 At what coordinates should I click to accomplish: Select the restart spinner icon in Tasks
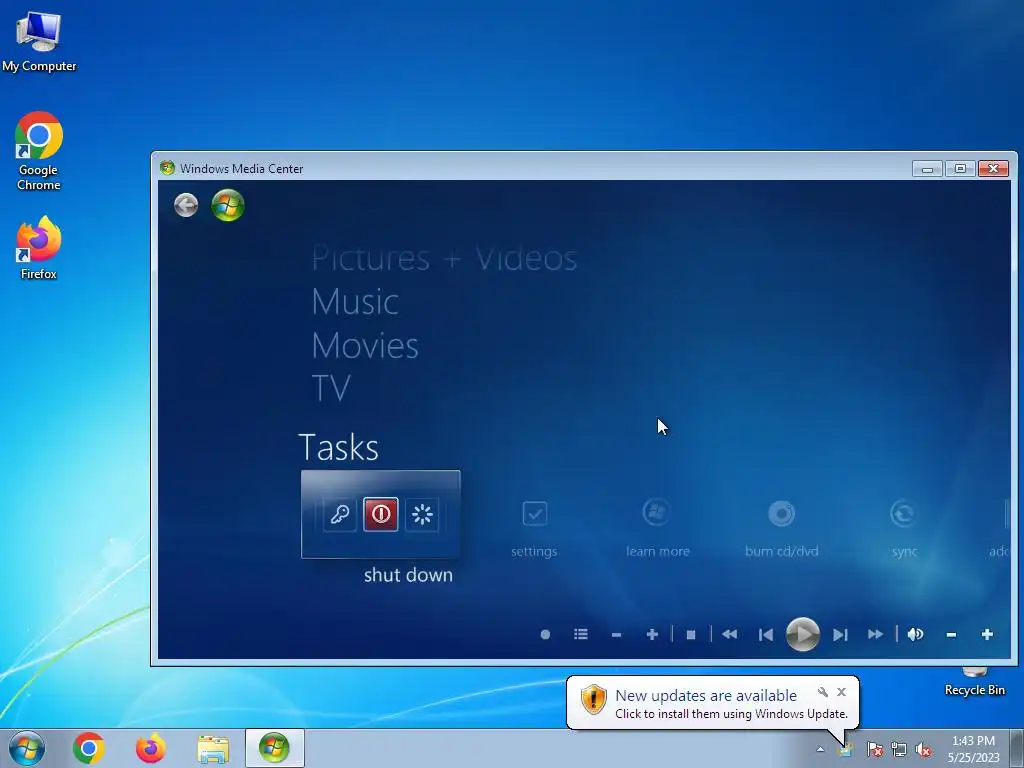422,515
